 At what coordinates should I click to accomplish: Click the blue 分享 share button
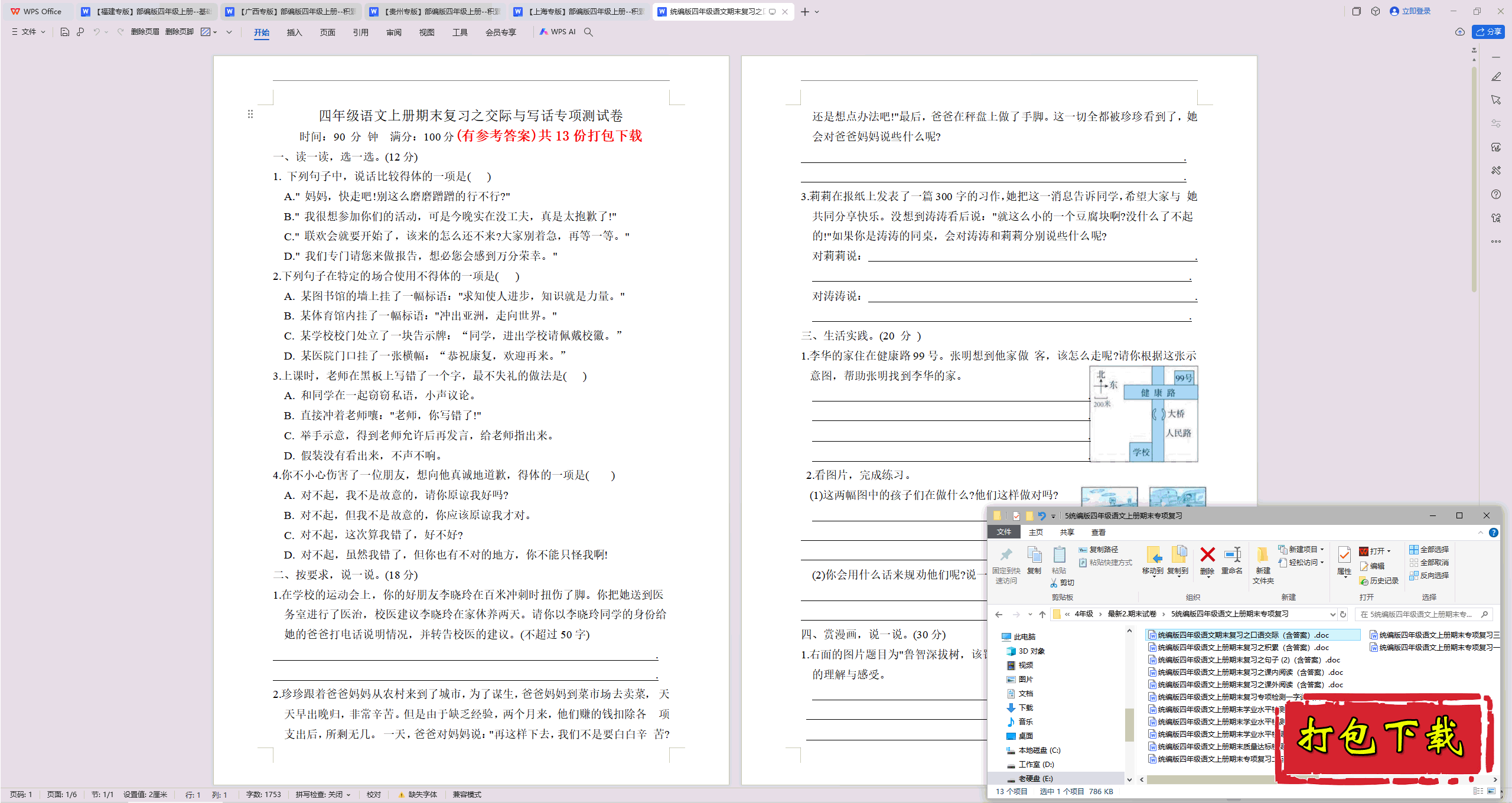click(x=1488, y=32)
